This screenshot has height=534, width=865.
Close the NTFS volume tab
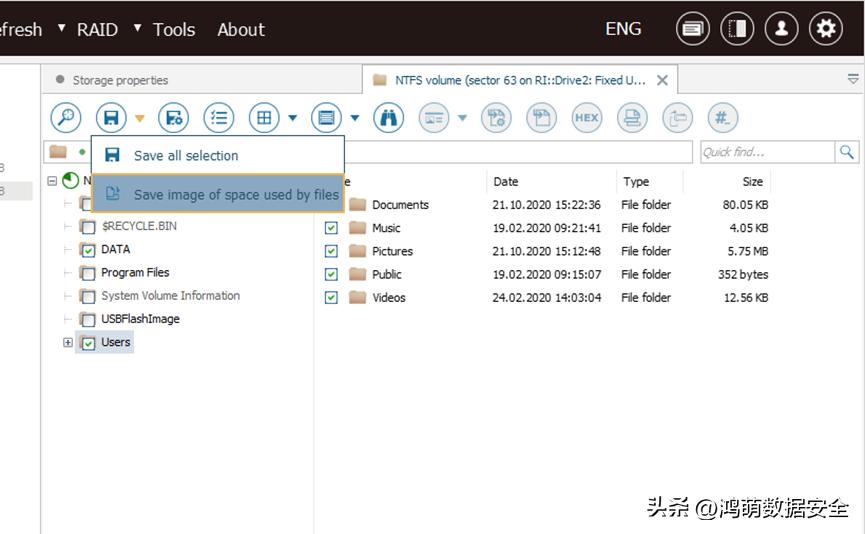(x=662, y=81)
